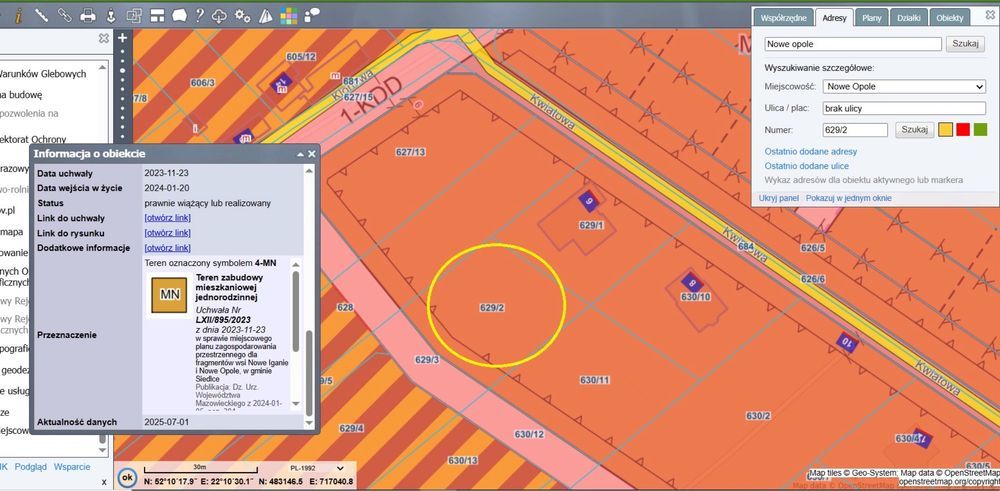Image resolution: width=1000 pixels, height=491 pixels.
Task: Click the colorful grid palette icon
Action: 288,15
